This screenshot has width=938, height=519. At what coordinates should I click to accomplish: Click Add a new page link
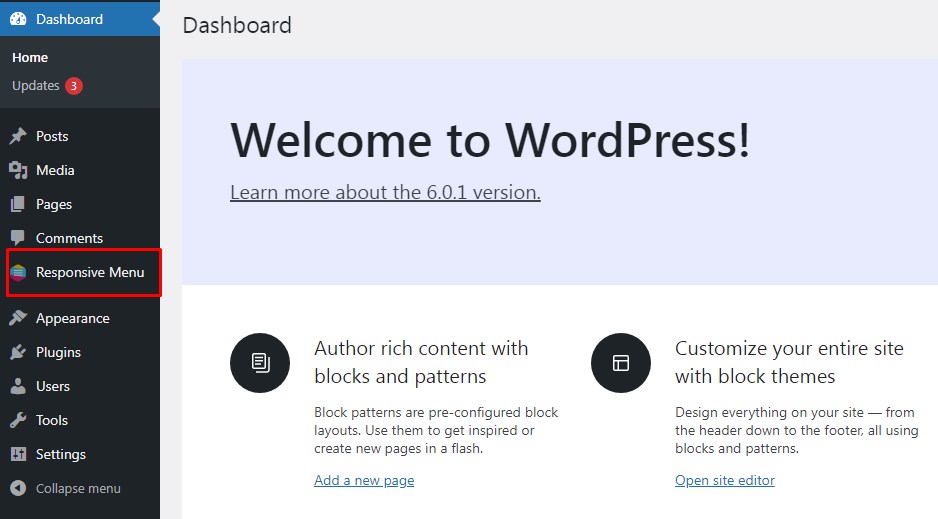click(364, 481)
